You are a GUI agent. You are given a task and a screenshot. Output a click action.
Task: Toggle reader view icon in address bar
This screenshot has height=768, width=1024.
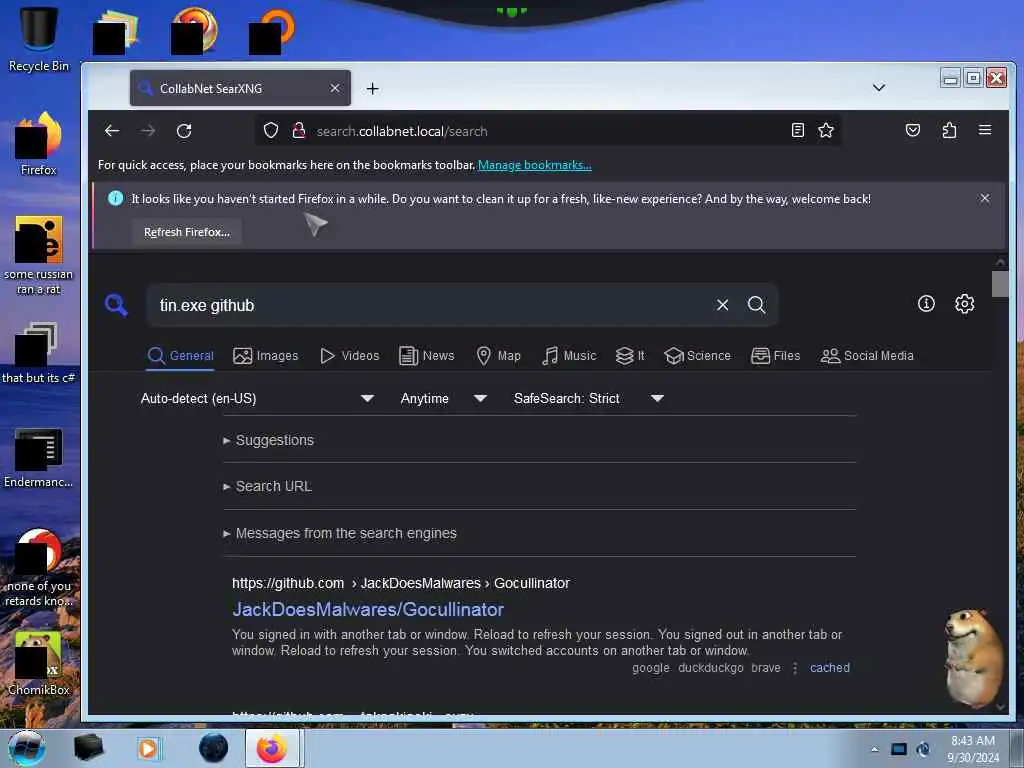click(797, 130)
